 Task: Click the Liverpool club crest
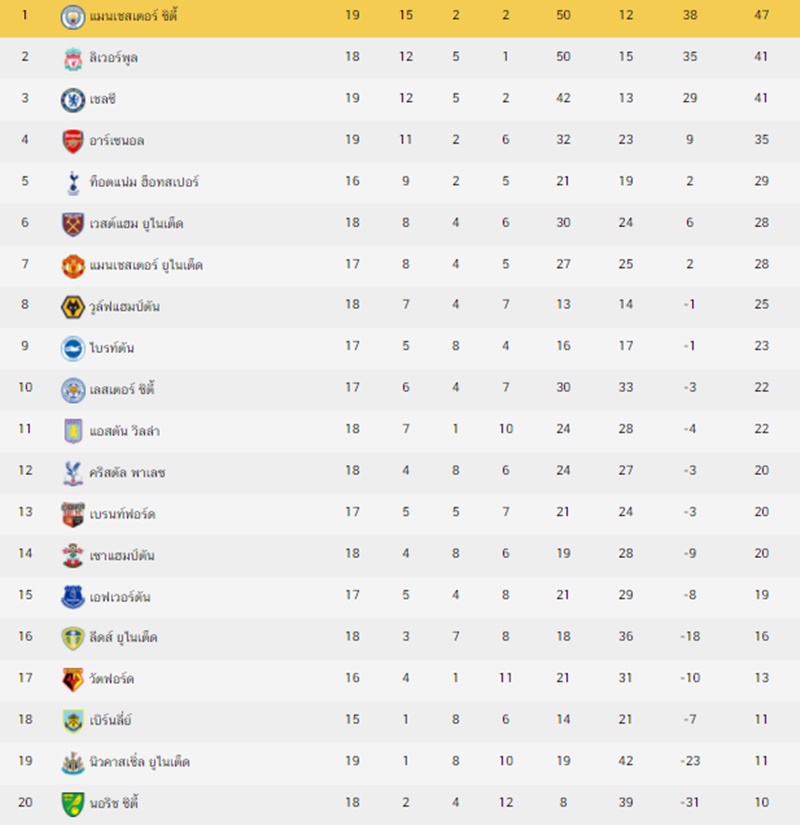[x=73, y=58]
